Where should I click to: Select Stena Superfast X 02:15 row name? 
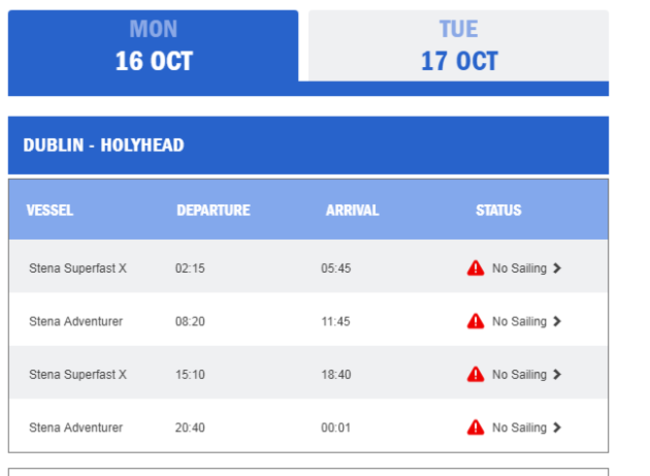78,268
